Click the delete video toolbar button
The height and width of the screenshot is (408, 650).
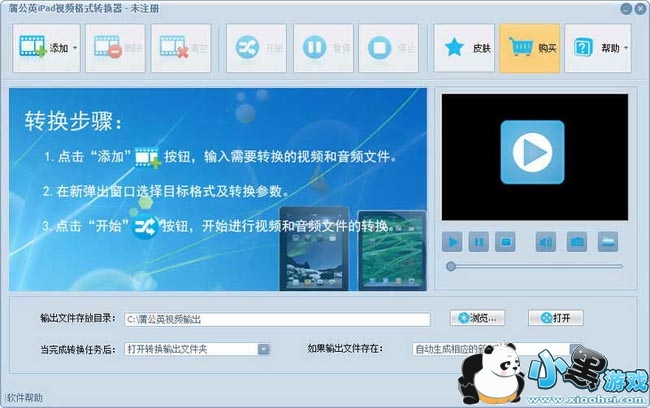(x=115, y=48)
